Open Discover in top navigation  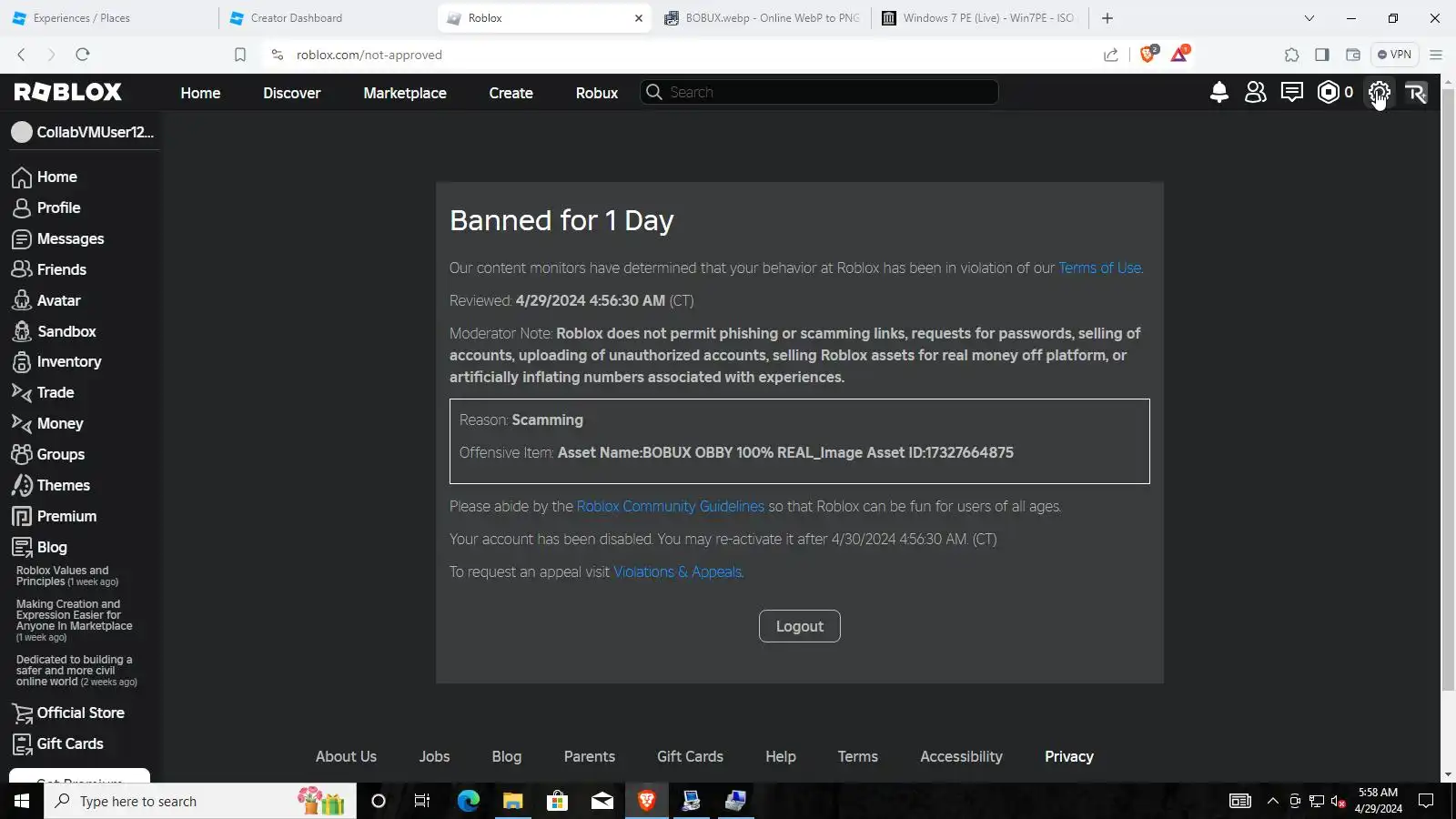click(x=292, y=93)
